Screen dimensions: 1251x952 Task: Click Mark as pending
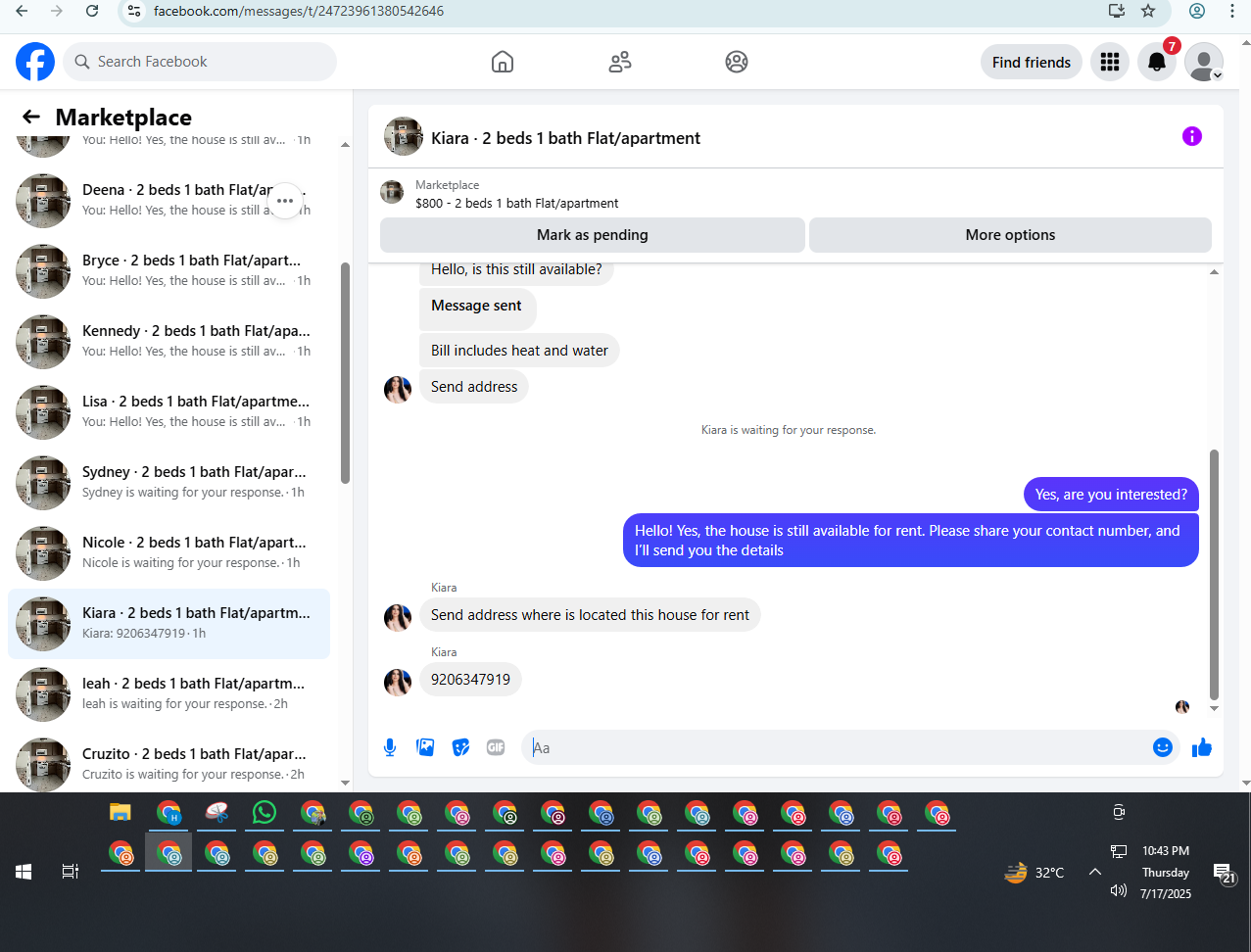coord(592,235)
